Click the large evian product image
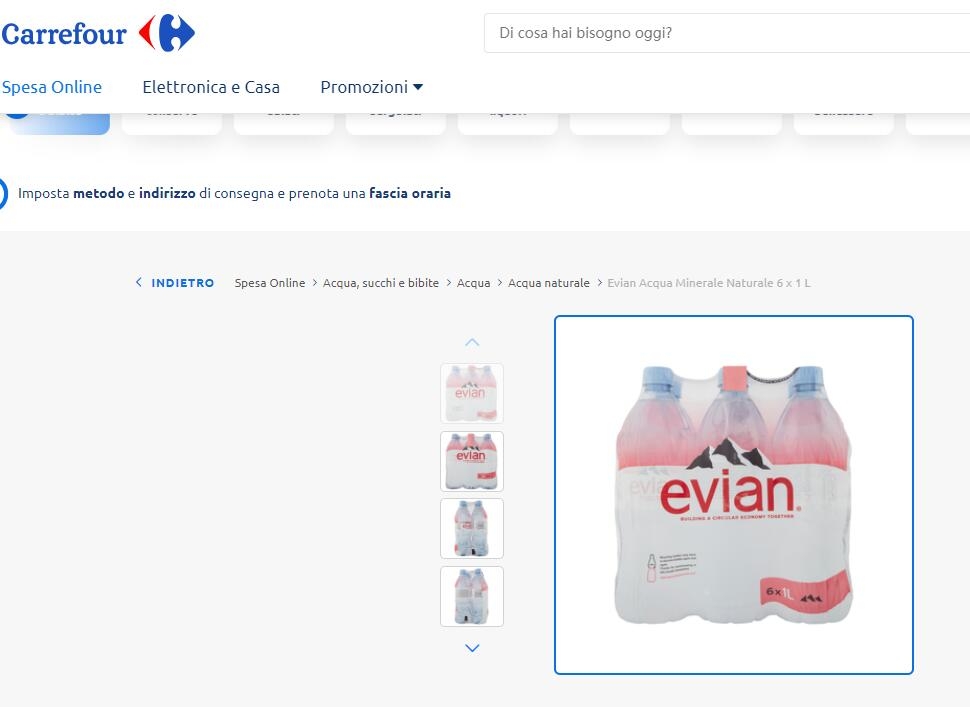This screenshot has width=970, height=707. [734, 495]
